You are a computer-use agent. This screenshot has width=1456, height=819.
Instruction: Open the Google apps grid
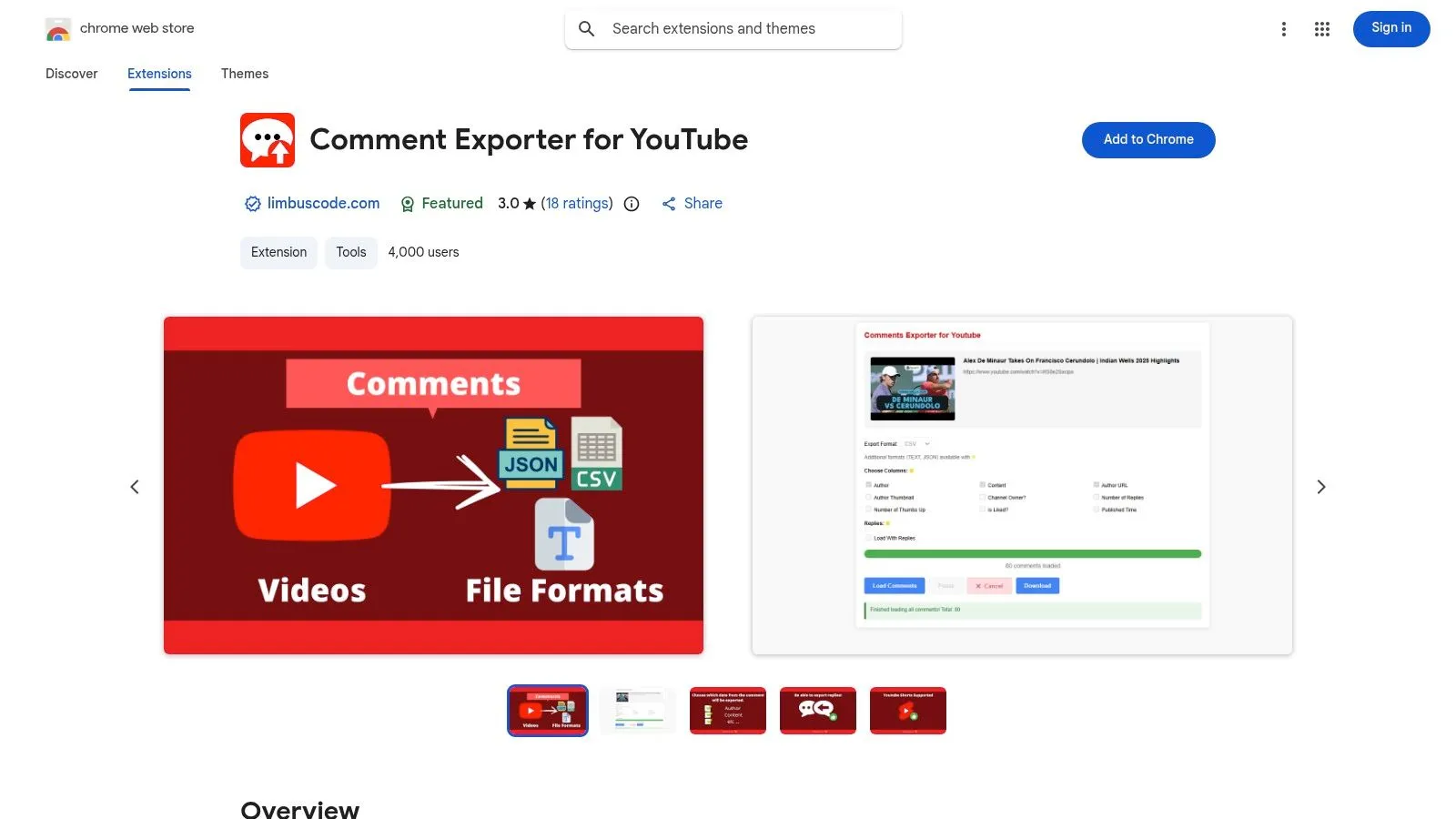click(x=1321, y=29)
